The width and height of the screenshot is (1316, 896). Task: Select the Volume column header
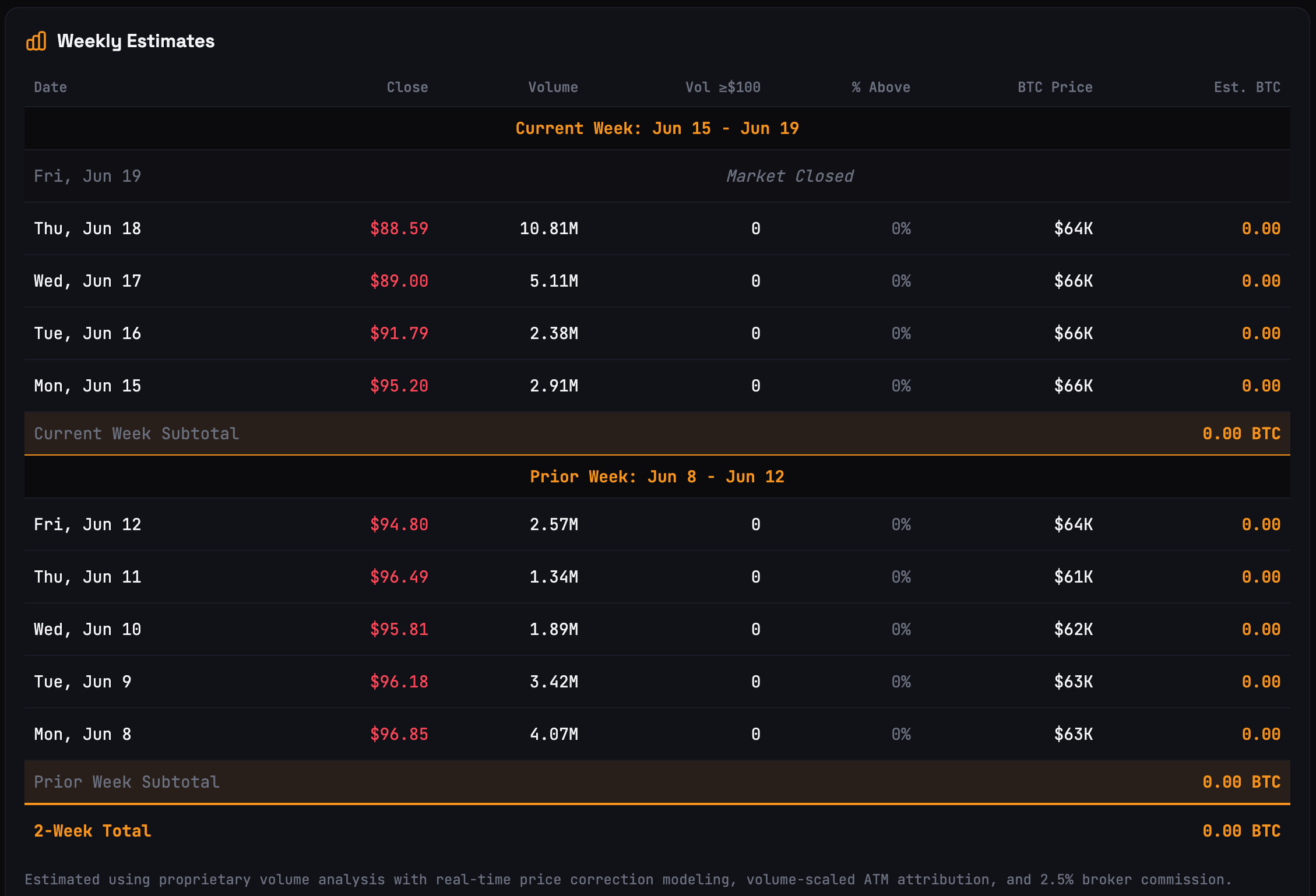[x=553, y=87]
